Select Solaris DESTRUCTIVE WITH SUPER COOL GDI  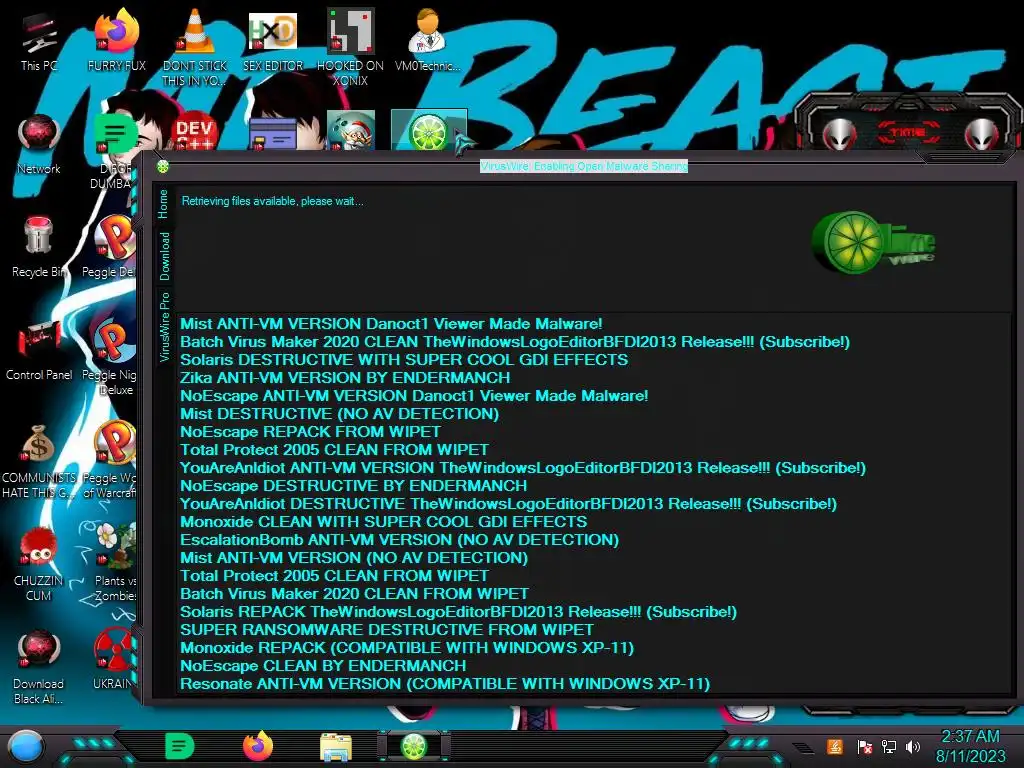click(x=404, y=360)
